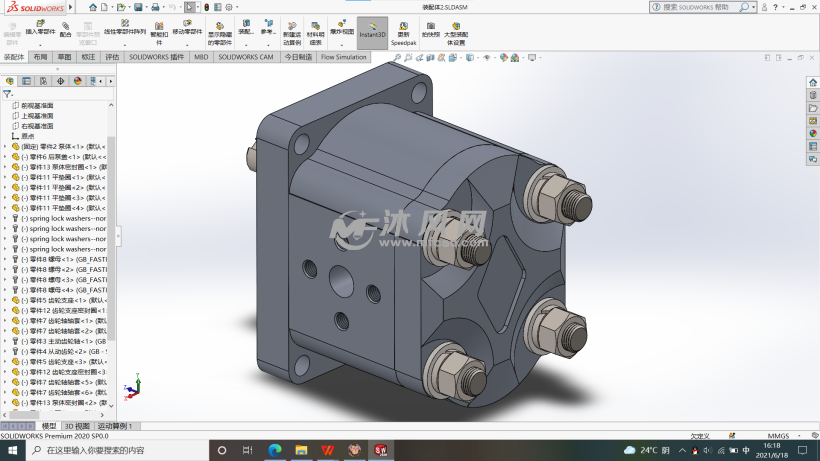
Task: Click the 3D 视图 bottom tab
Action: pos(77,426)
